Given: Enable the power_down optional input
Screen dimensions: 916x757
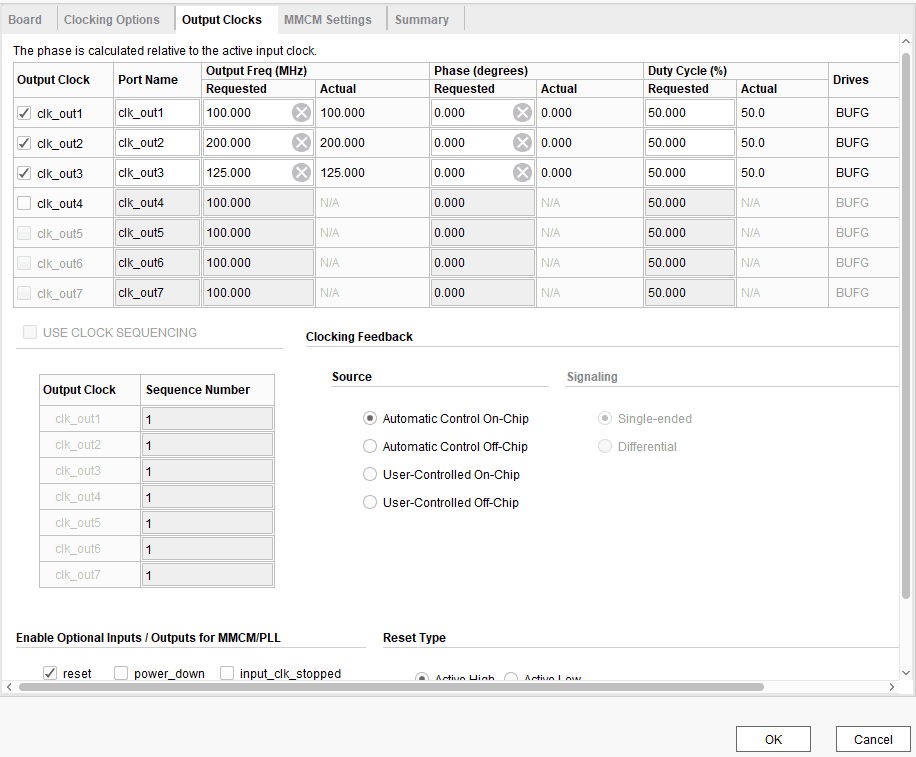Looking at the screenshot, I should pos(122,673).
